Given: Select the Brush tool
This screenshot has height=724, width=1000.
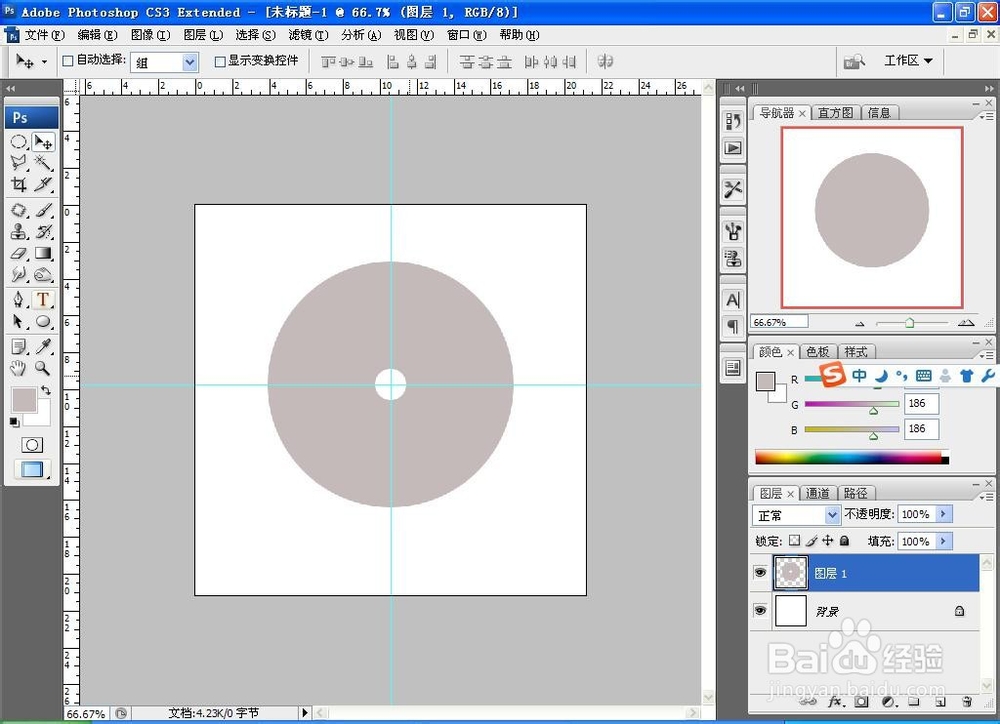Looking at the screenshot, I should click(x=43, y=210).
